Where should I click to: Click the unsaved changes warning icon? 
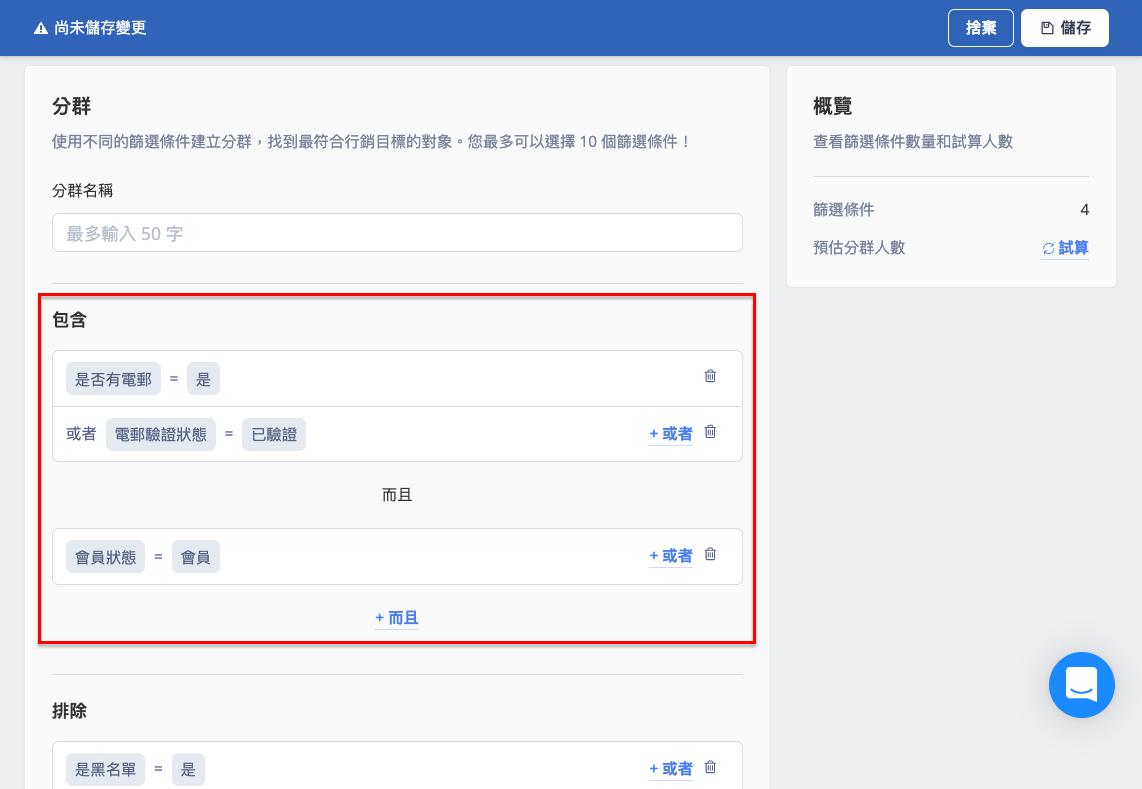coord(41,28)
